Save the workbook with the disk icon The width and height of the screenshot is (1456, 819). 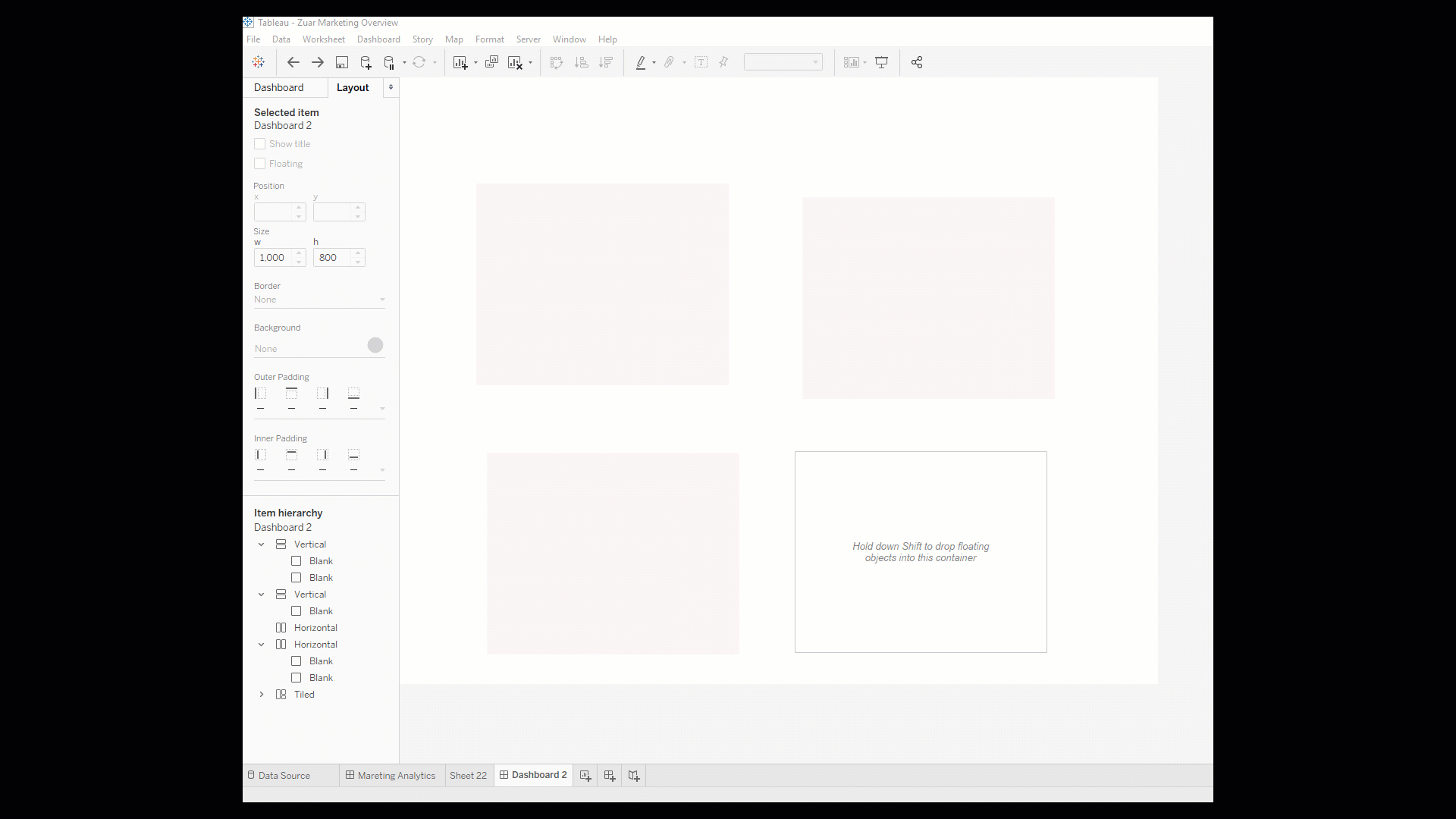click(x=342, y=62)
